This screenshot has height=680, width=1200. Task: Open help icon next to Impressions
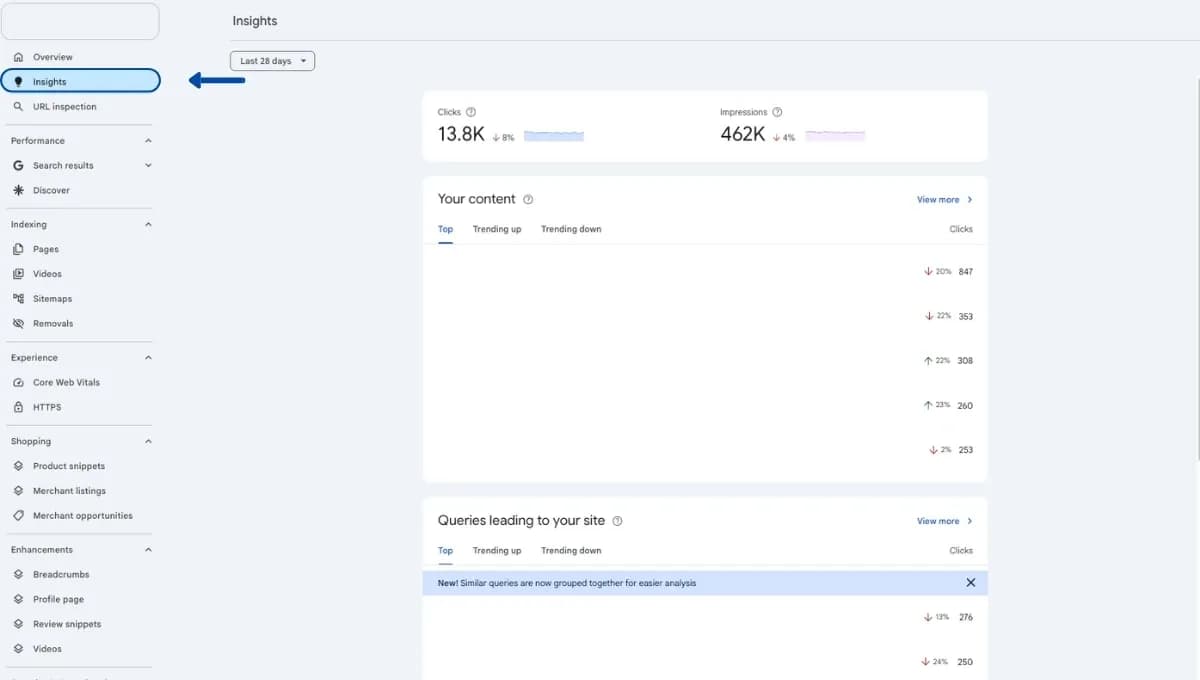click(777, 112)
